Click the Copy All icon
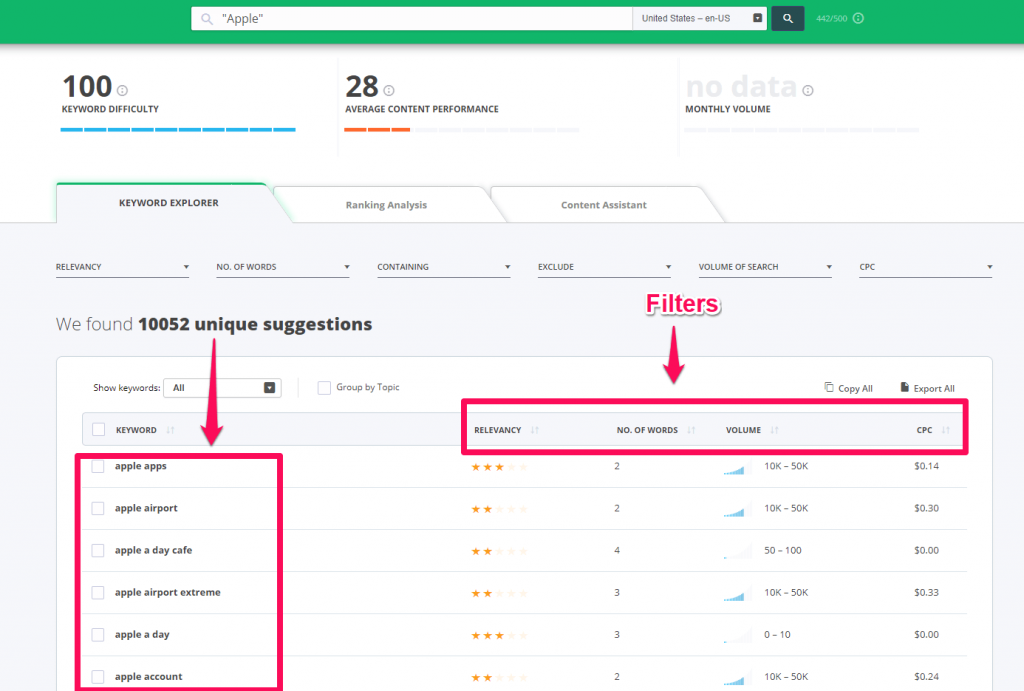Viewport: 1024px width, 691px height. click(x=829, y=387)
